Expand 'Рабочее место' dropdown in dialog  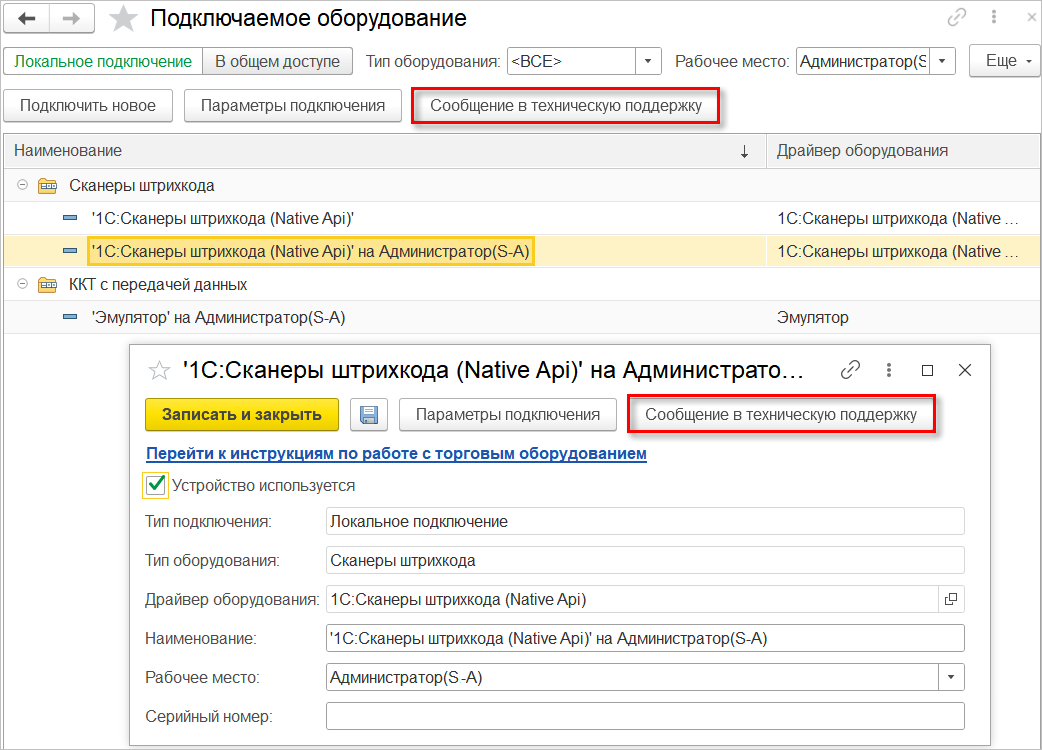coord(950,677)
